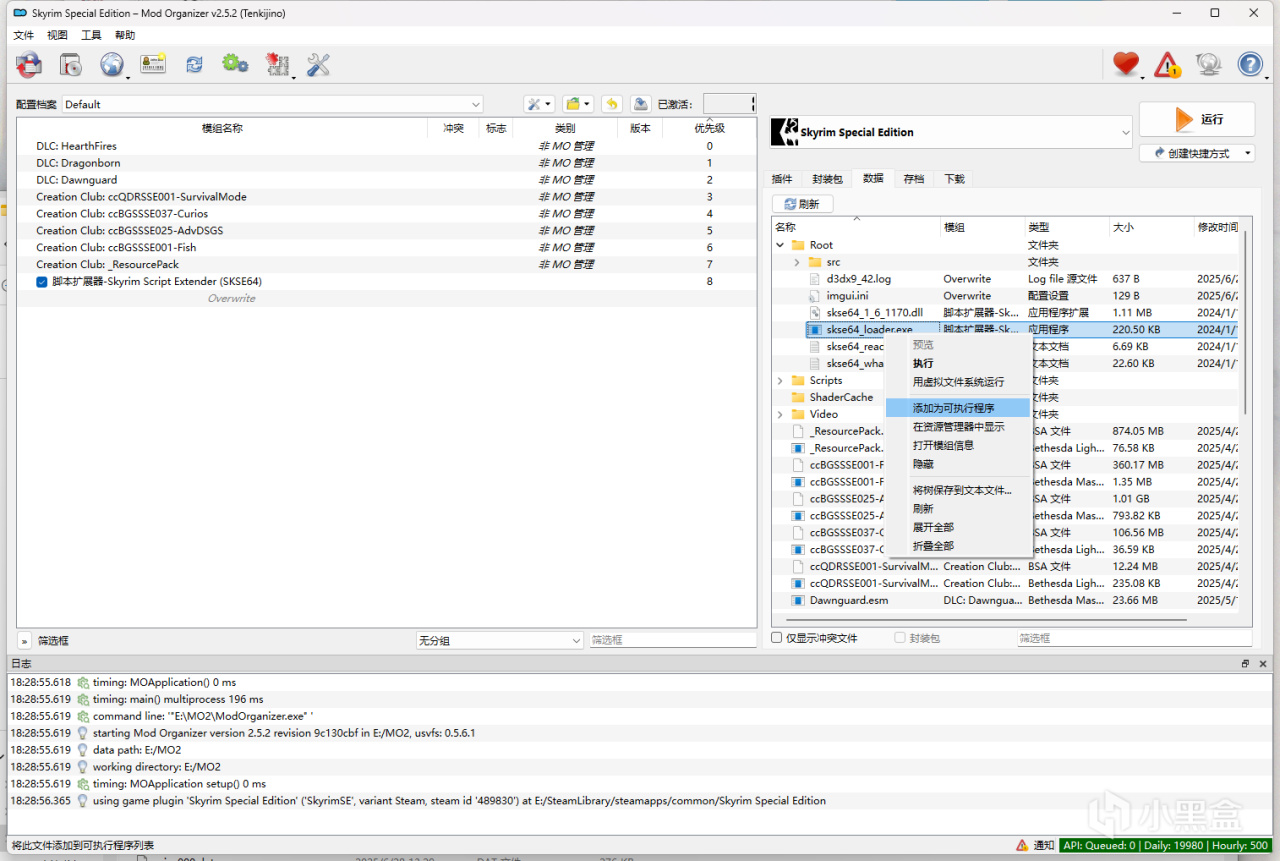Click the refresh arrows icon in main toolbar
The width and height of the screenshot is (1280, 861).
coord(194,65)
